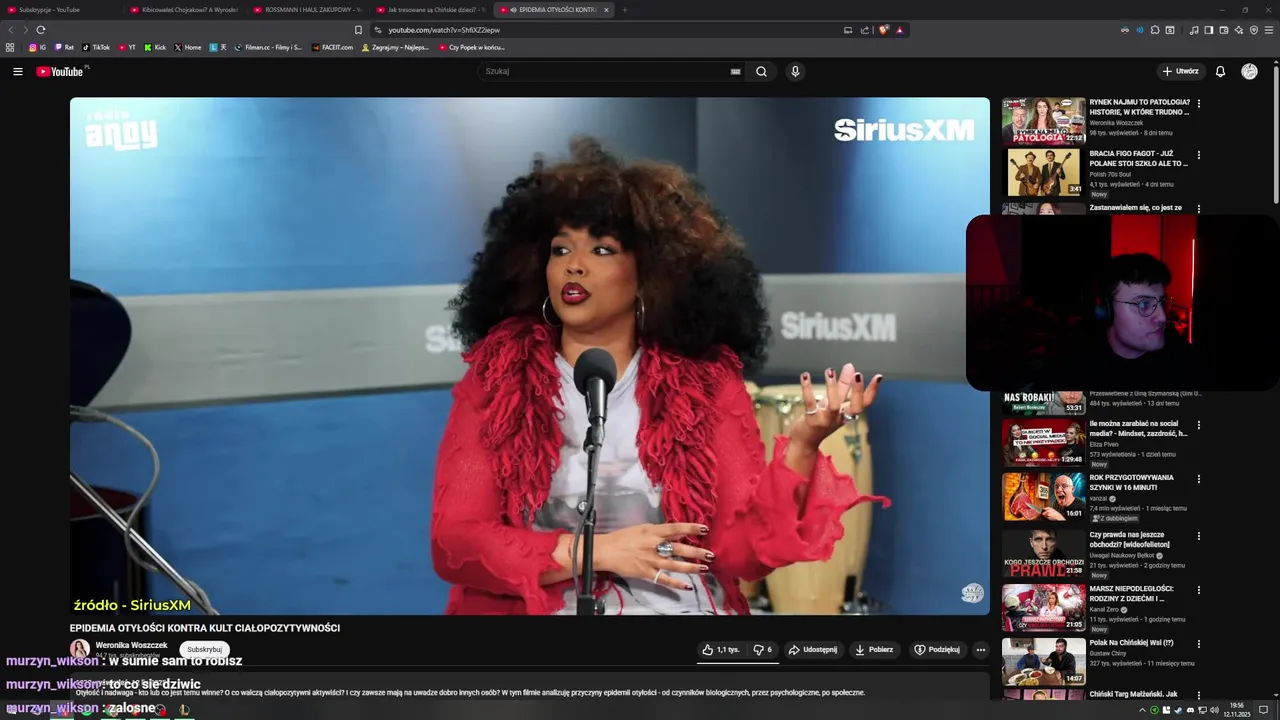Toggle the browser sidebar panel icon

click(1209, 30)
